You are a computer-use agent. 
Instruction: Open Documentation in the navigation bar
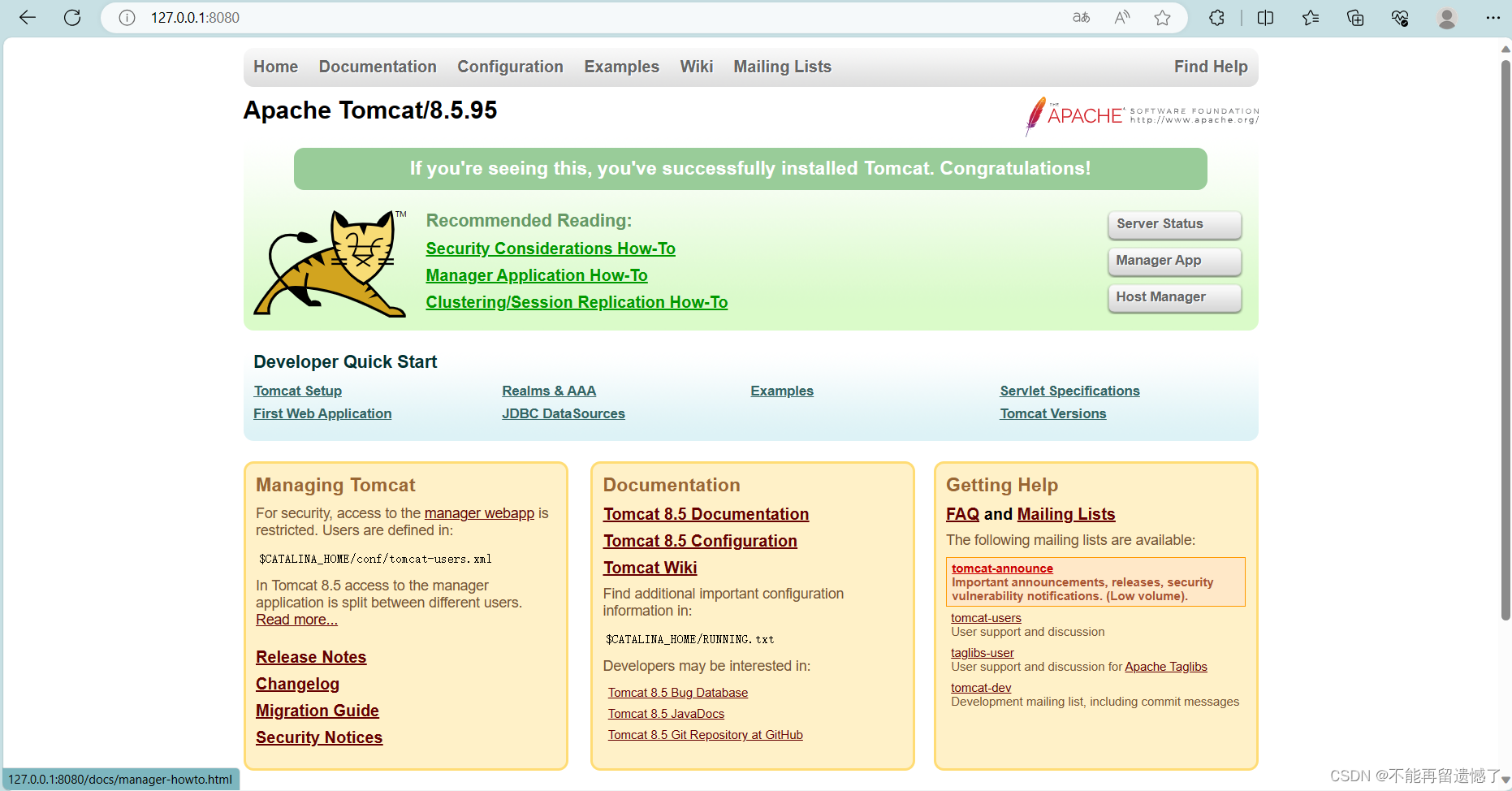tap(378, 67)
